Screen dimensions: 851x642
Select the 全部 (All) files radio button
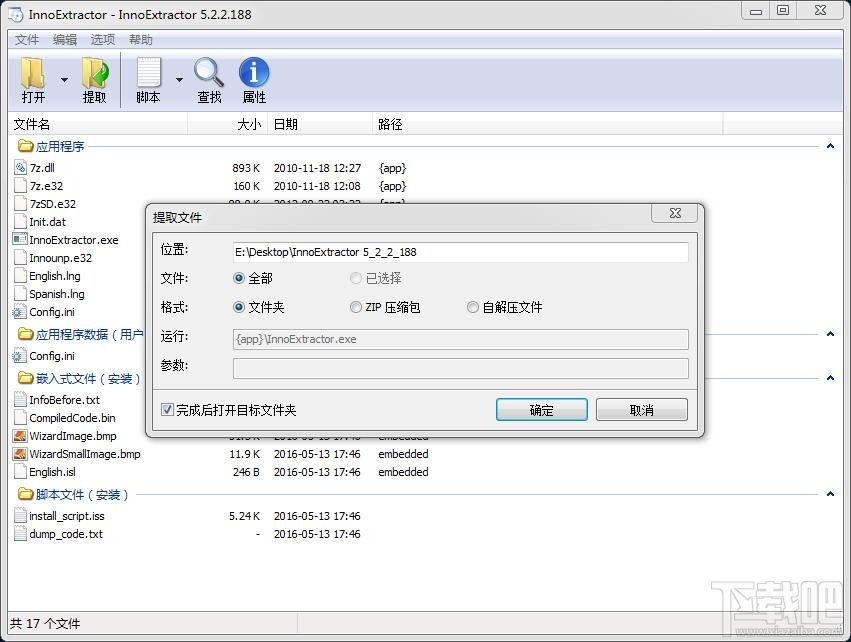(x=239, y=278)
